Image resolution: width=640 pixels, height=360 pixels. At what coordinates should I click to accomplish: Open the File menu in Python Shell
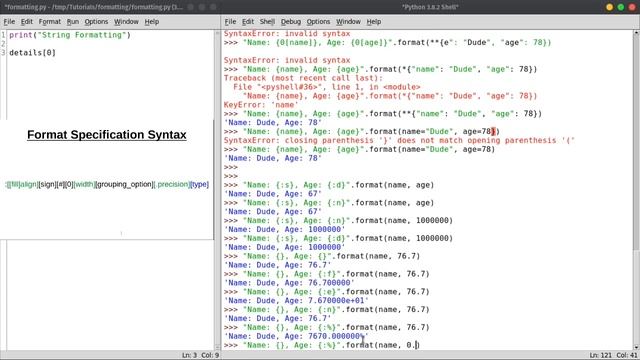click(230, 22)
